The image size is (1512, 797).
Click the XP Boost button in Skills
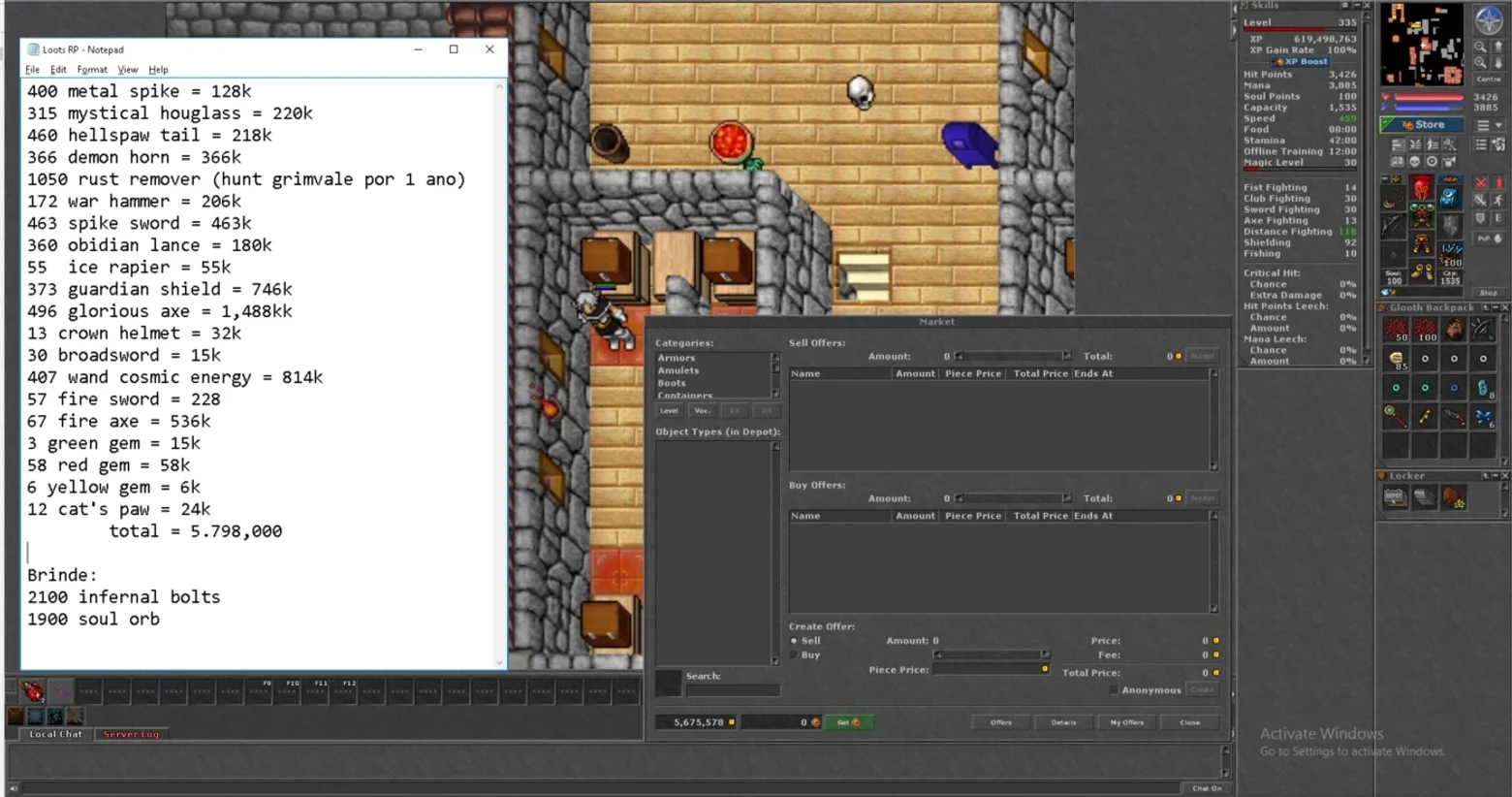(x=1300, y=61)
